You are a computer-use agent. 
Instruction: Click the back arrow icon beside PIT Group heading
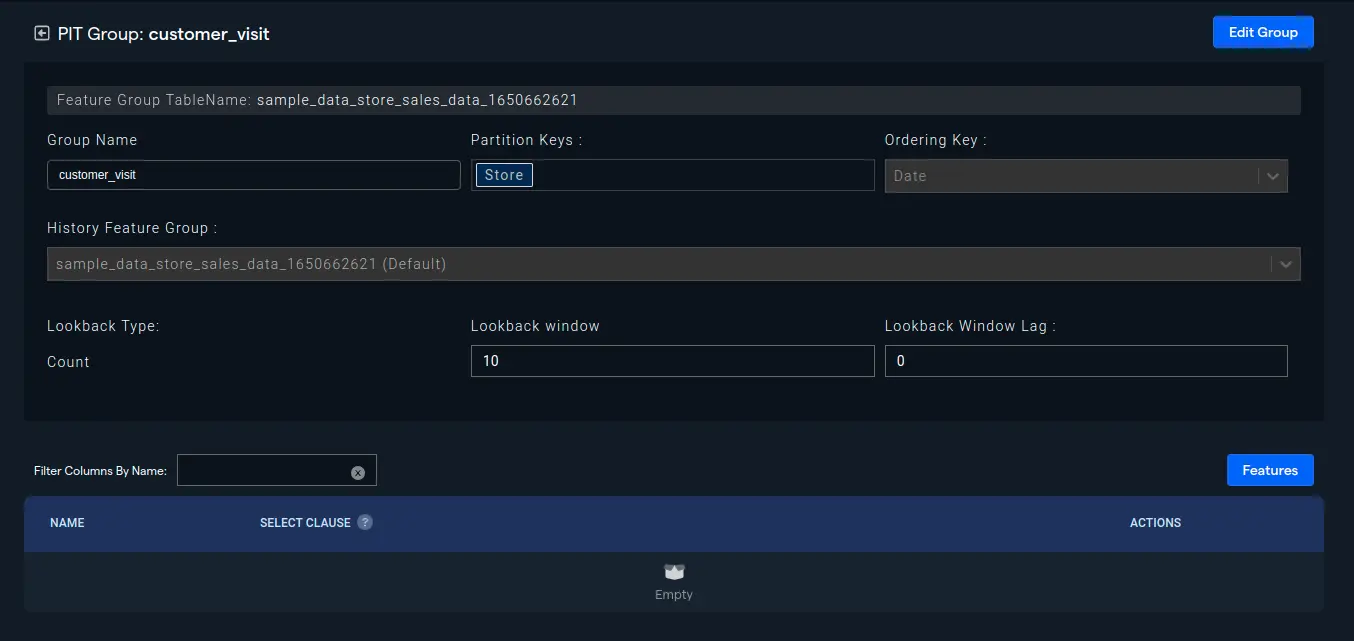[41, 32]
